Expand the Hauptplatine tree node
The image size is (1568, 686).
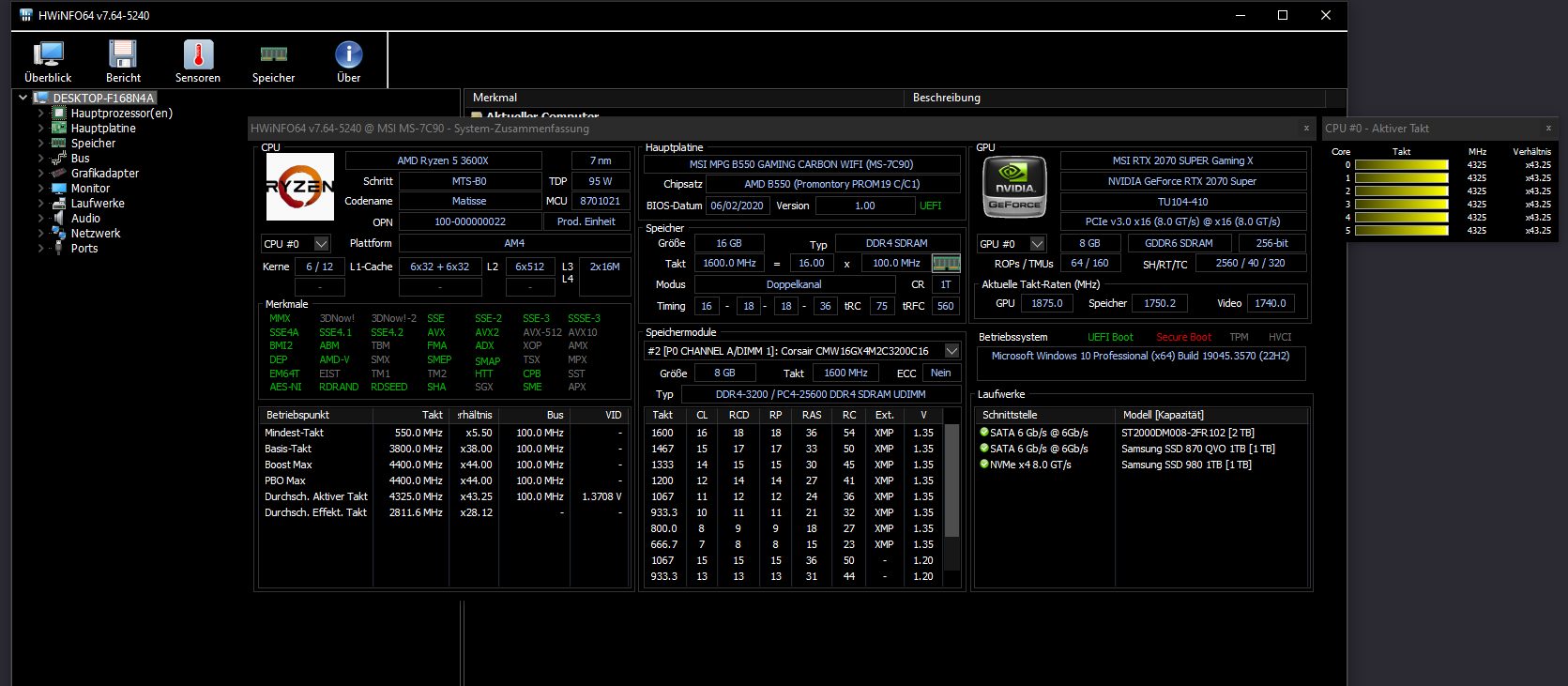pyautogui.click(x=40, y=128)
